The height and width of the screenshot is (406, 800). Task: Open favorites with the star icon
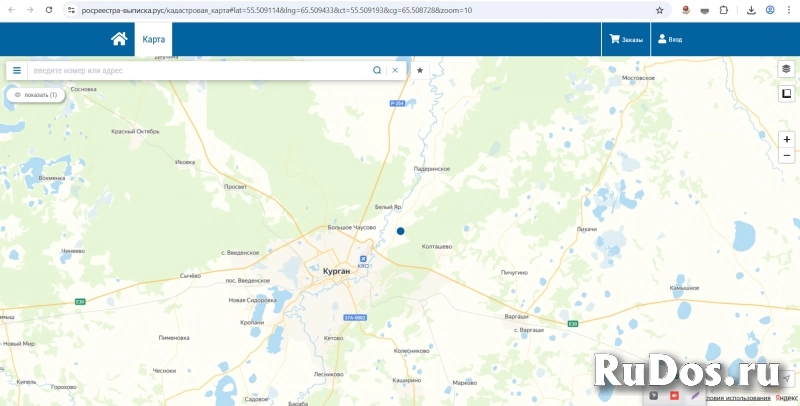coord(420,70)
